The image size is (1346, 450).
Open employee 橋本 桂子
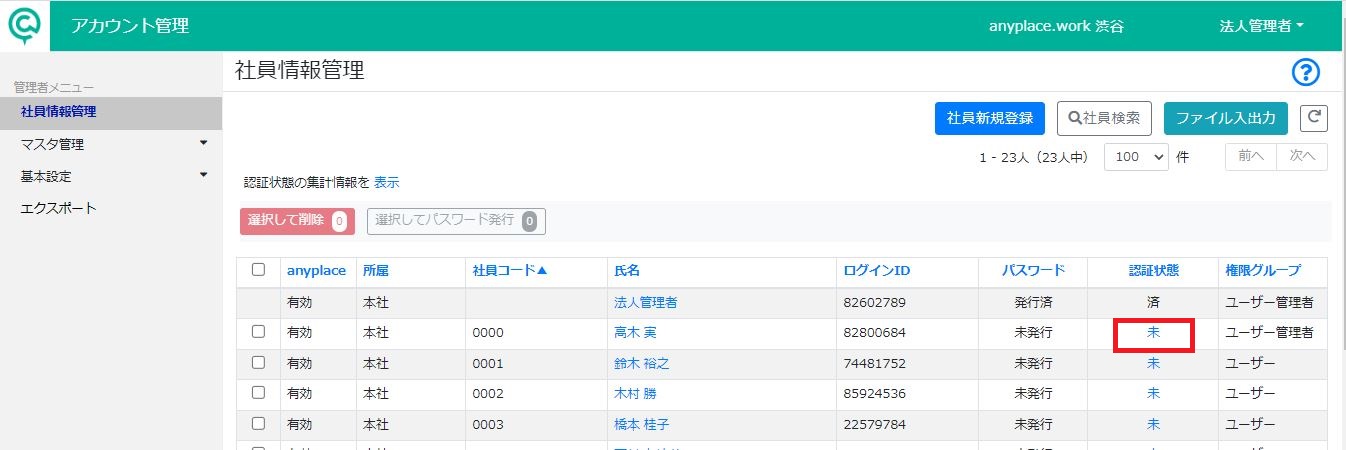coord(641,425)
